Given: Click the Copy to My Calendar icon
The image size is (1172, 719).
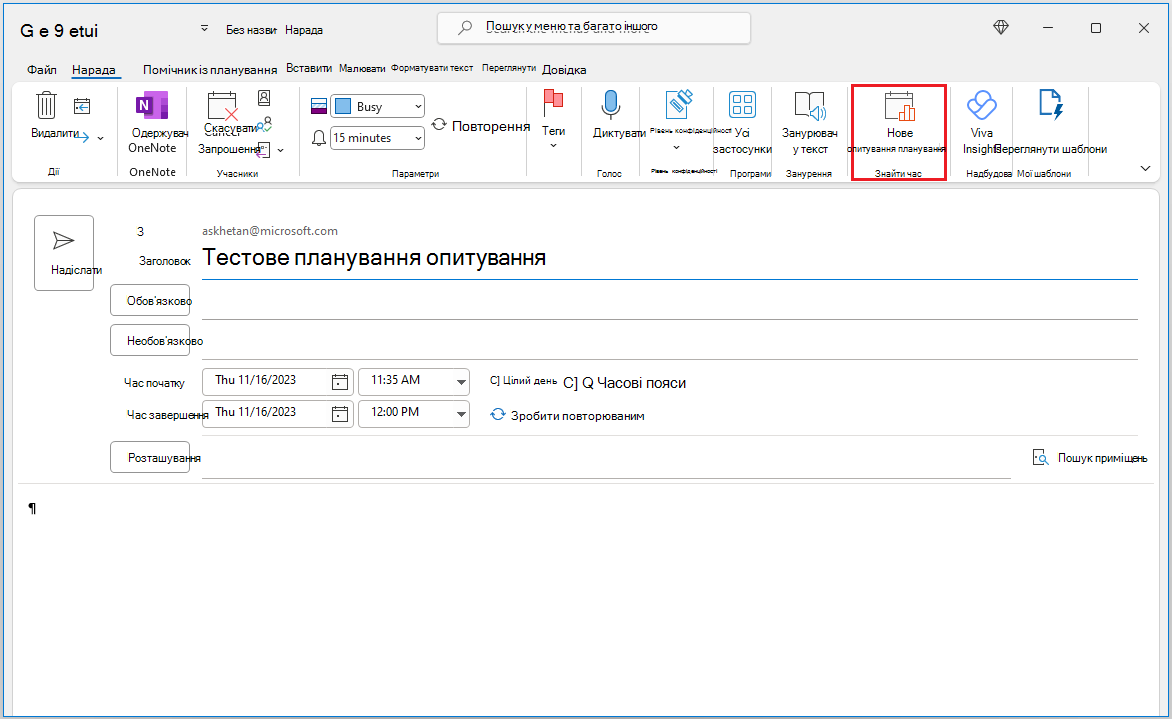Looking at the screenshot, I should tap(82, 107).
